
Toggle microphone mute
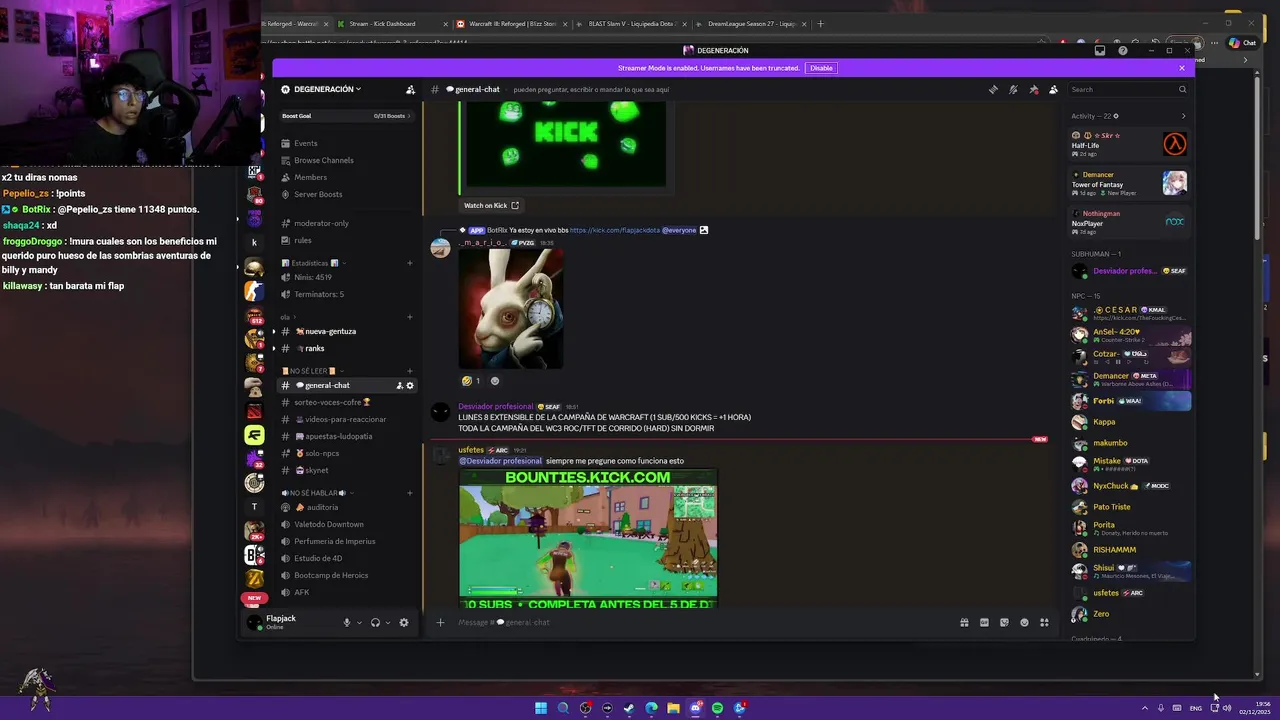point(347,622)
